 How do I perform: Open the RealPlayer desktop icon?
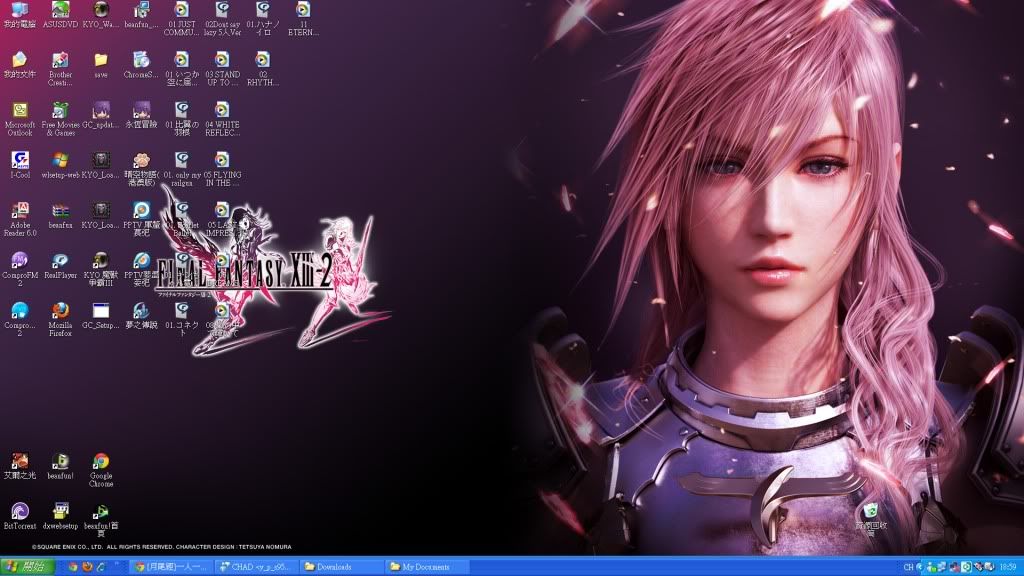[x=60, y=261]
